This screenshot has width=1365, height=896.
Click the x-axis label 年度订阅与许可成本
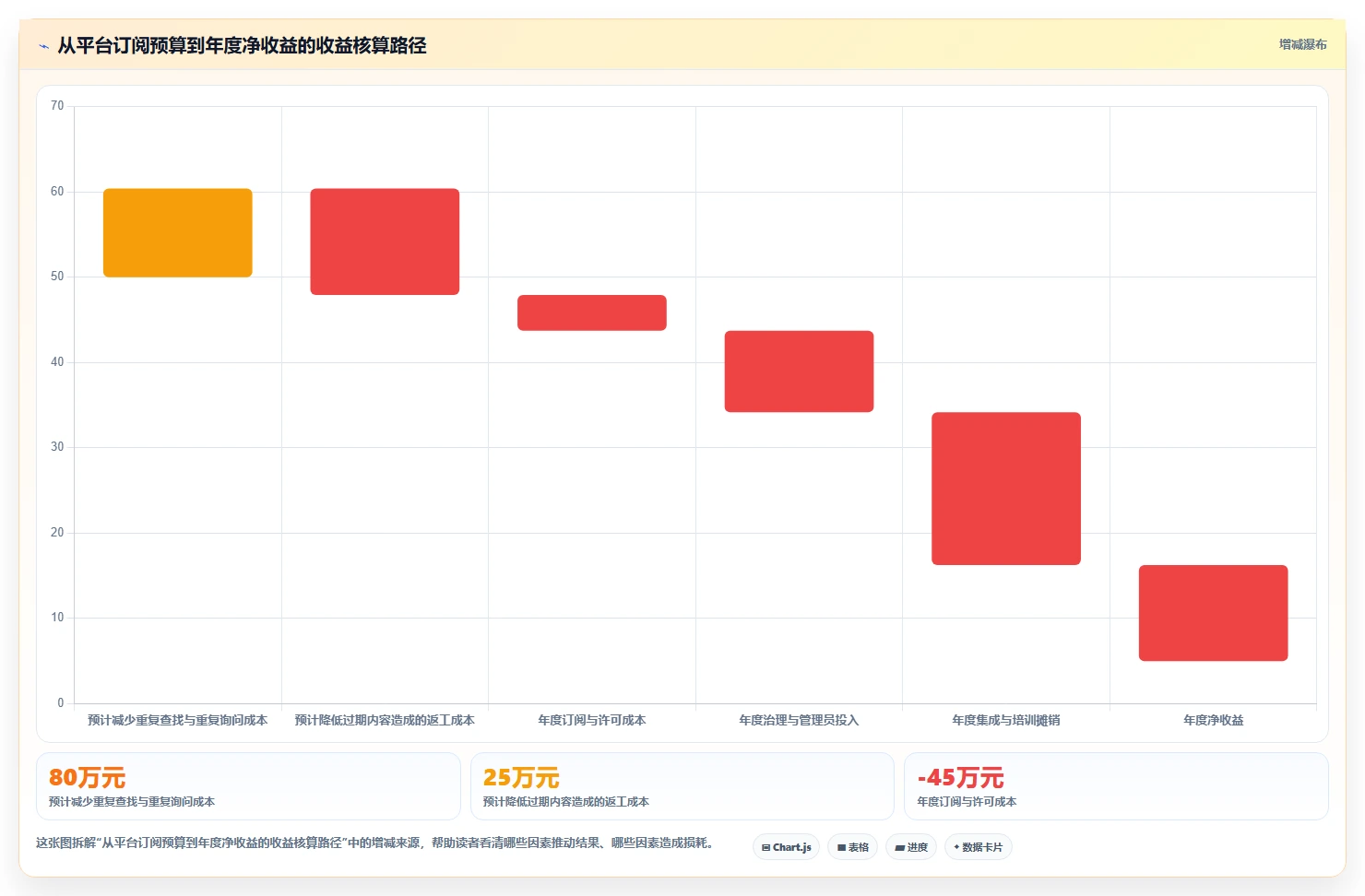(592, 720)
